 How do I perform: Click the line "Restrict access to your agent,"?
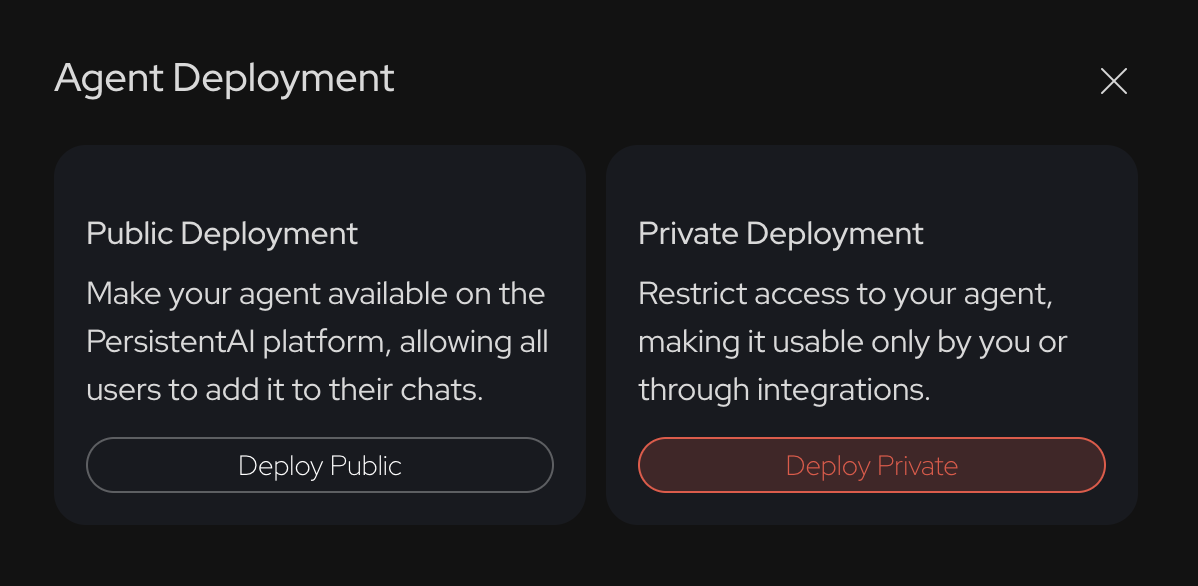[x=846, y=294]
